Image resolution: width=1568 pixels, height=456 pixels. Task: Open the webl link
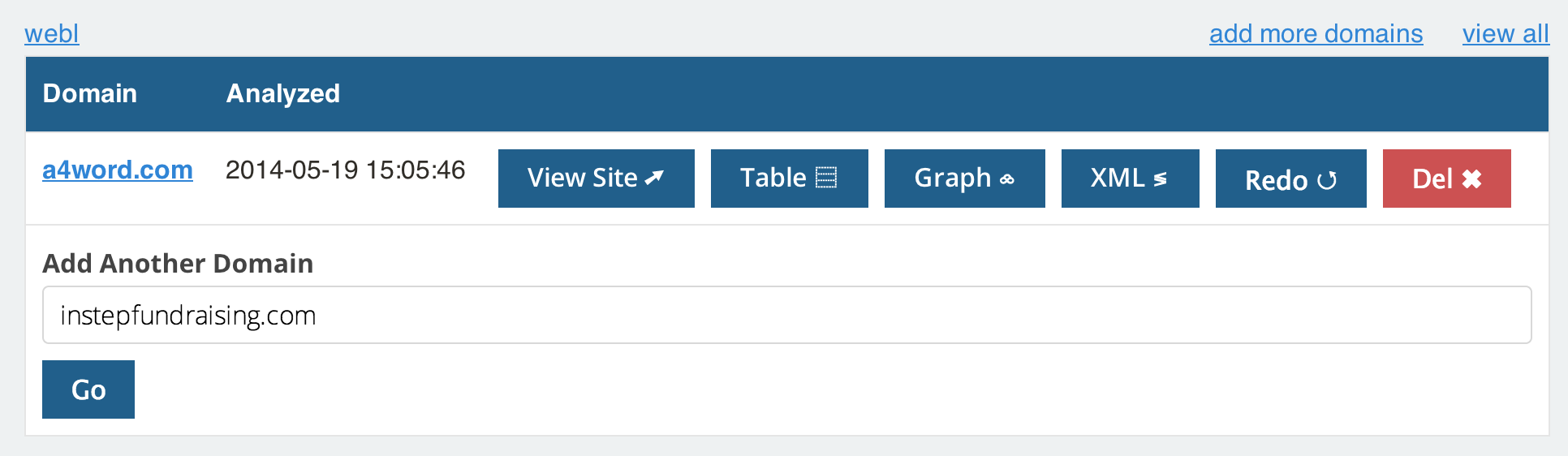tap(52, 33)
